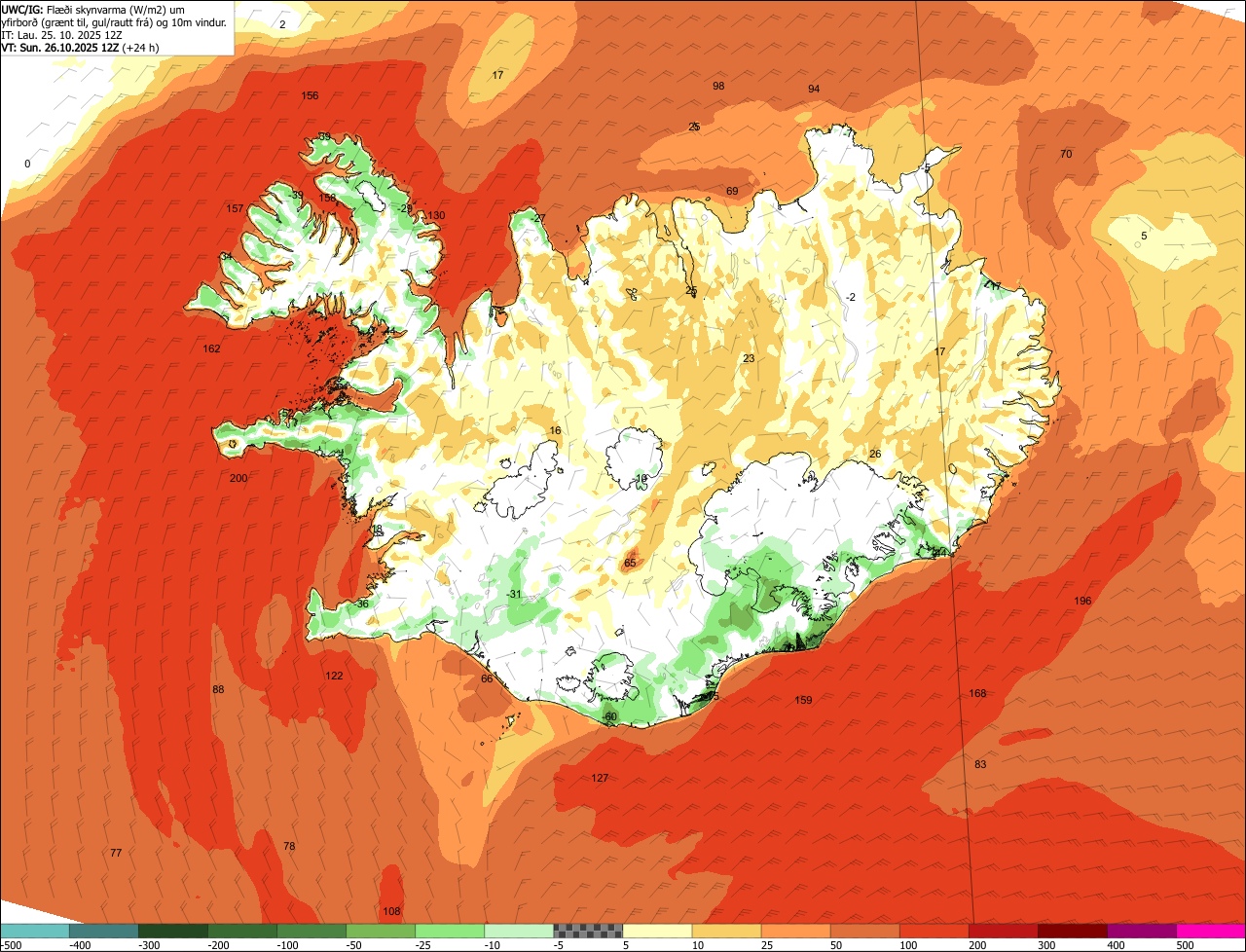Click the heat flux value 78
The height and width of the screenshot is (952, 1246).
pyautogui.click(x=289, y=846)
